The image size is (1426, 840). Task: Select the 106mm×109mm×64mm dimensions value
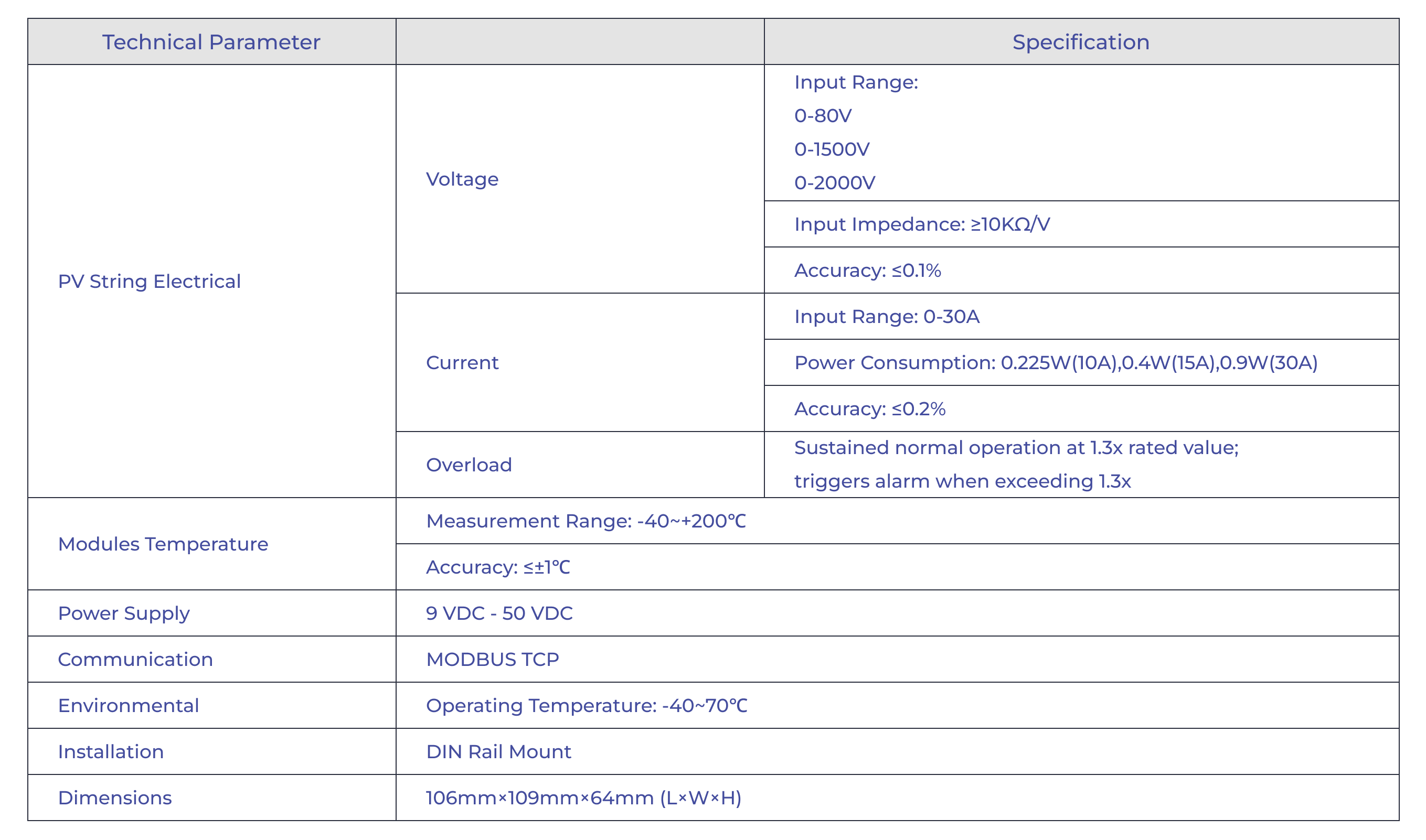(583, 798)
